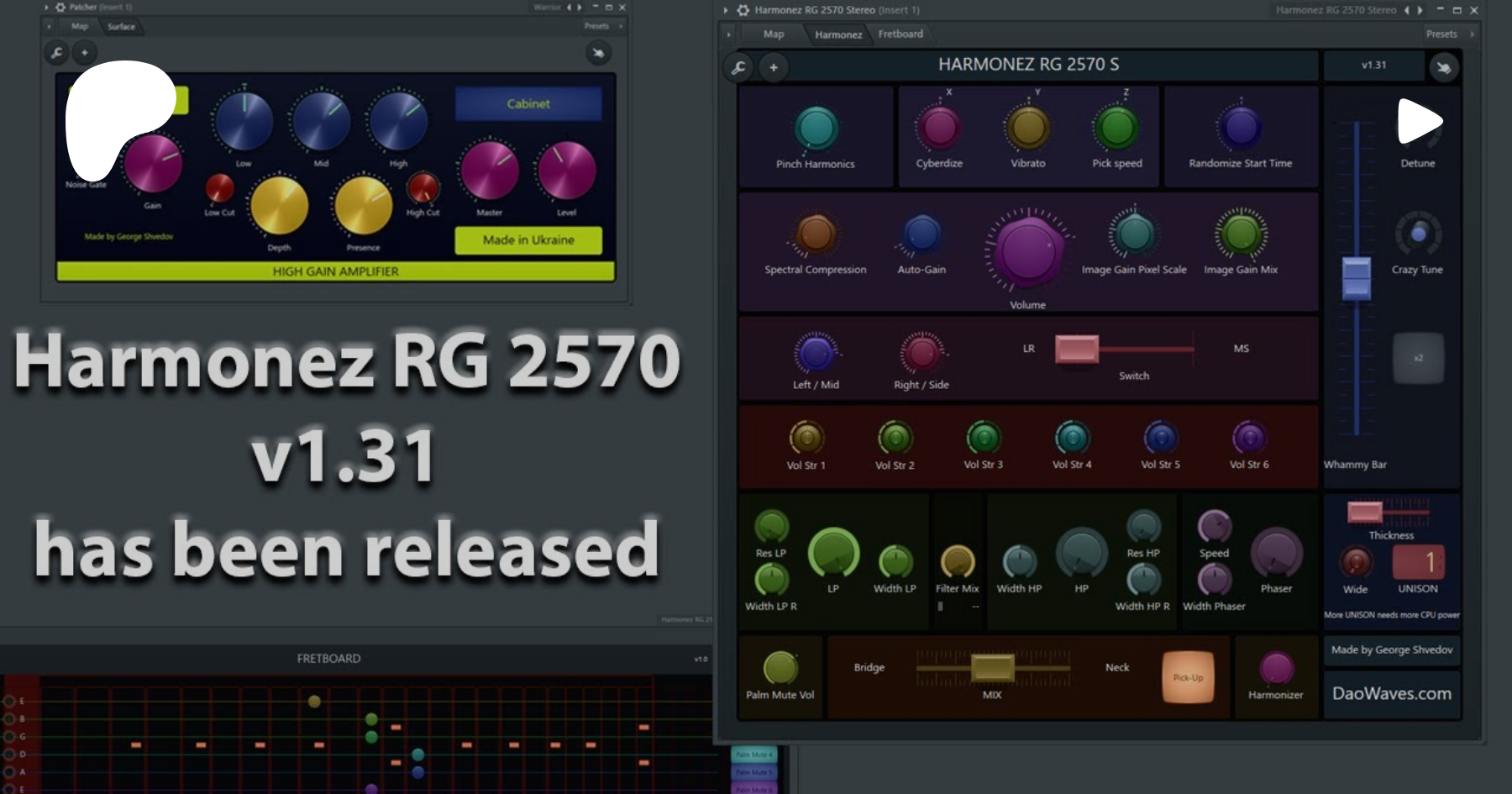Click the Vol Str 2 knob
Image resolution: width=1512 pixels, height=794 pixels.
click(895, 438)
